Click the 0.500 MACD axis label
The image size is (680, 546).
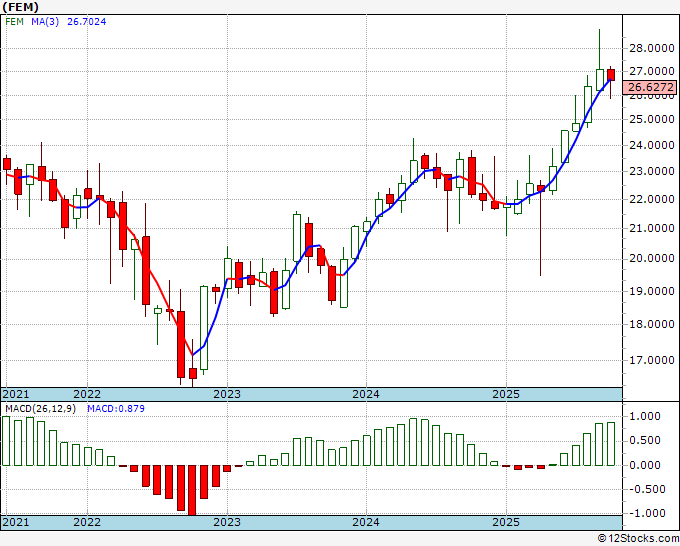tap(644, 441)
